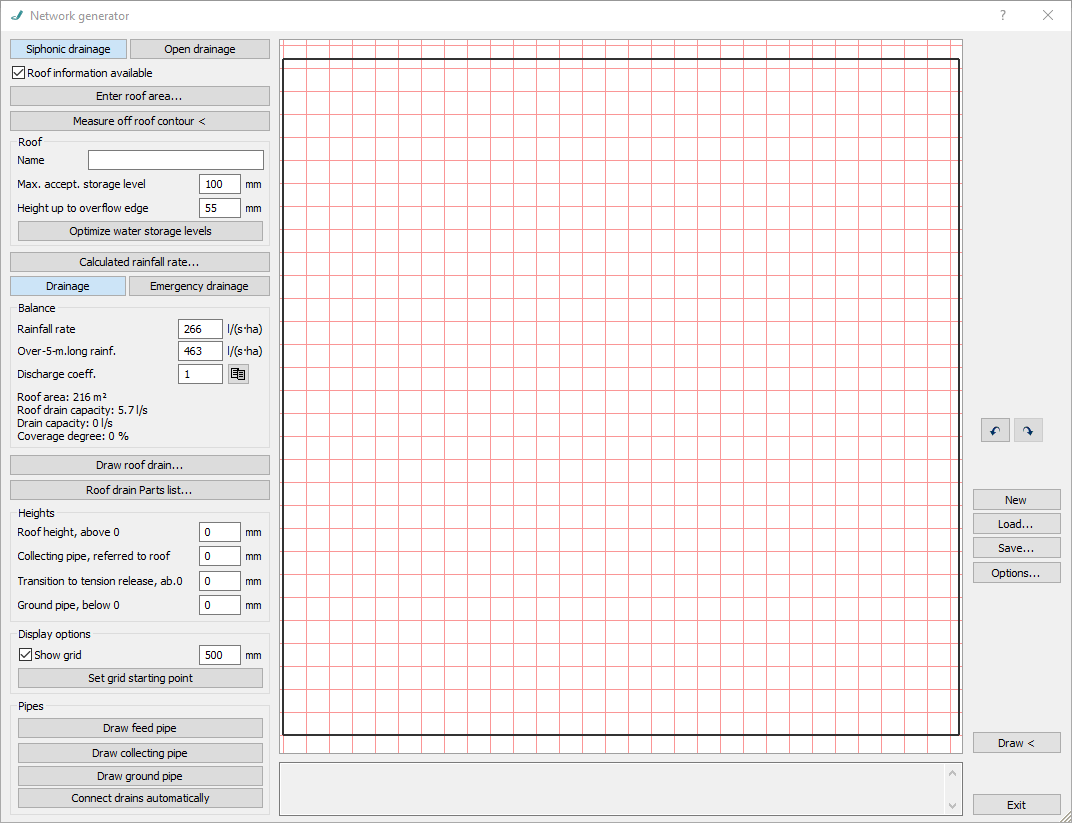Click 'Coverage degree: 0 %' text
Viewport: 1072px width, 823px height.
point(73,436)
